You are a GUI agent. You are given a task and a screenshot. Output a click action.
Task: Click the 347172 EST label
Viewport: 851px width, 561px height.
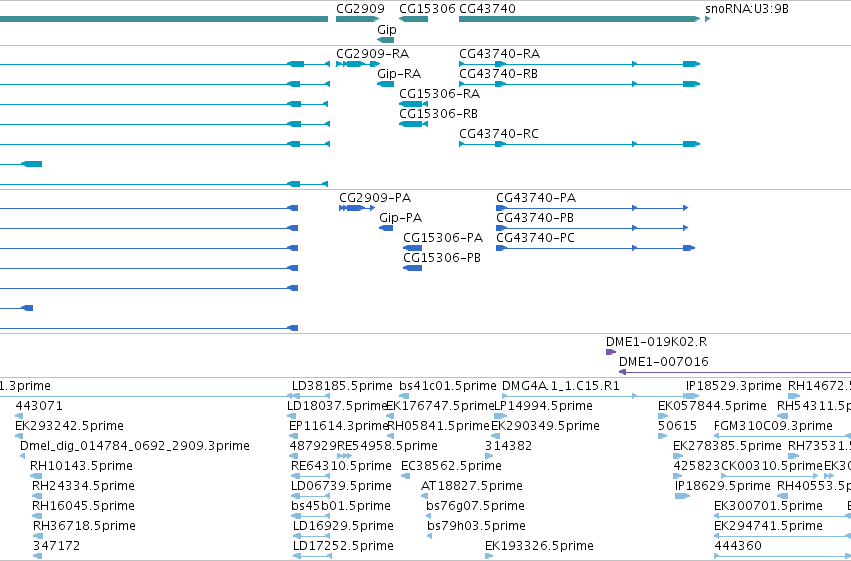click(x=56, y=546)
